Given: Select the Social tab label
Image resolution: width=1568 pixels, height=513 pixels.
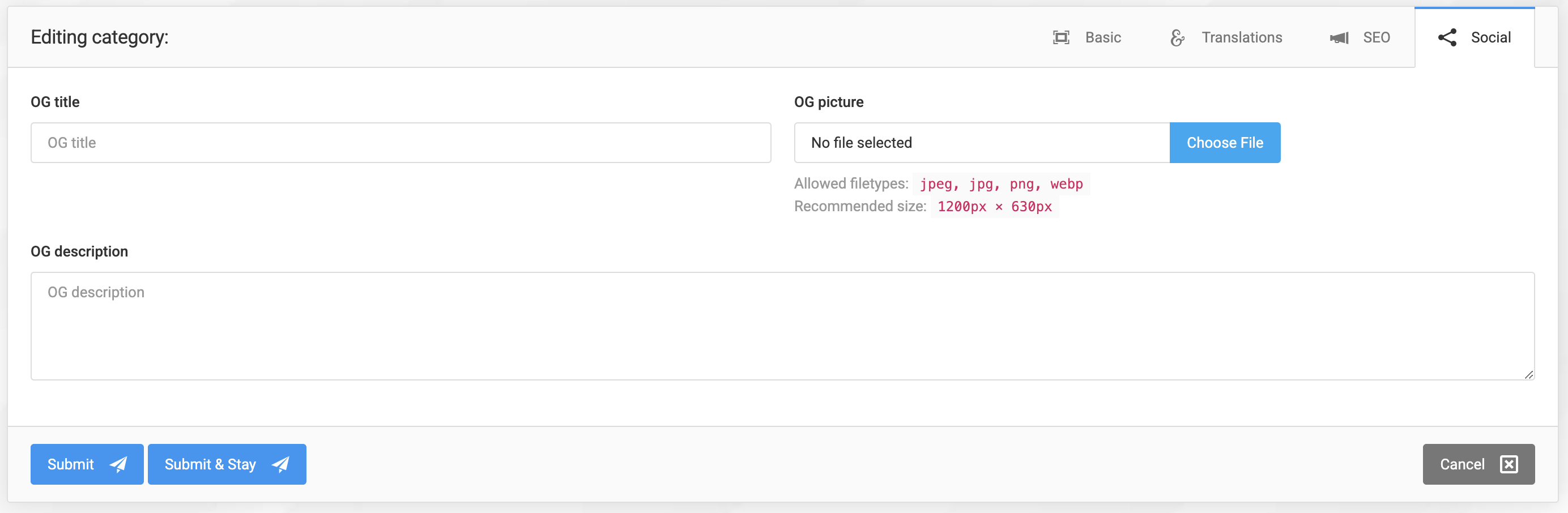Looking at the screenshot, I should (1490, 38).
